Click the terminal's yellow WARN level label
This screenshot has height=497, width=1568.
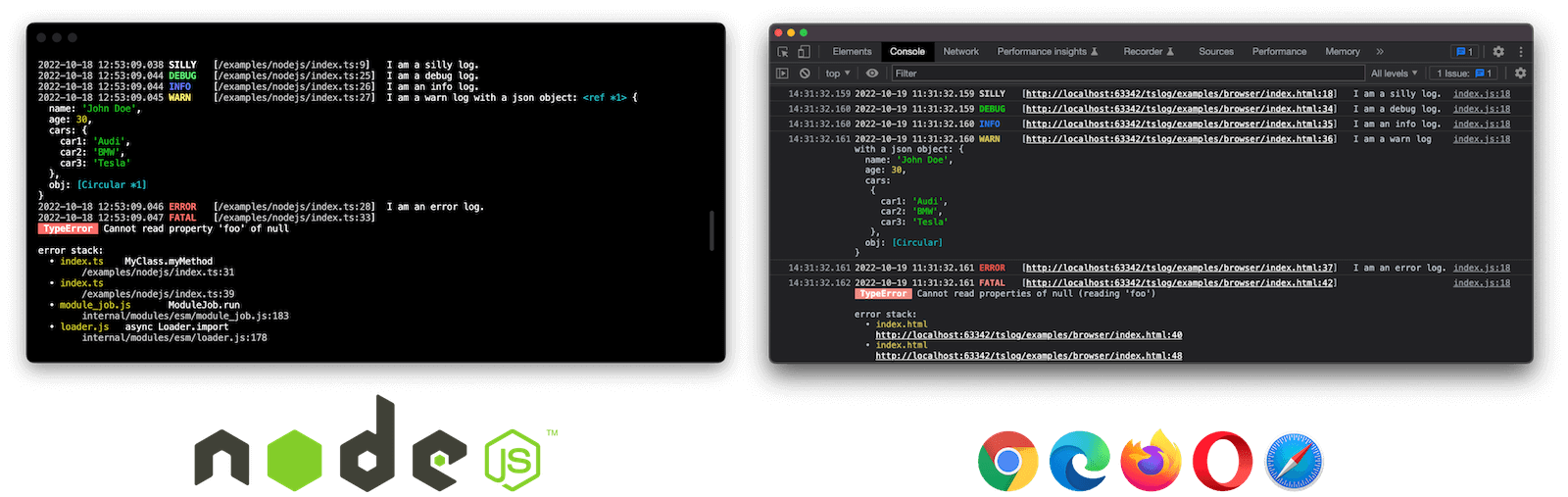179,98
